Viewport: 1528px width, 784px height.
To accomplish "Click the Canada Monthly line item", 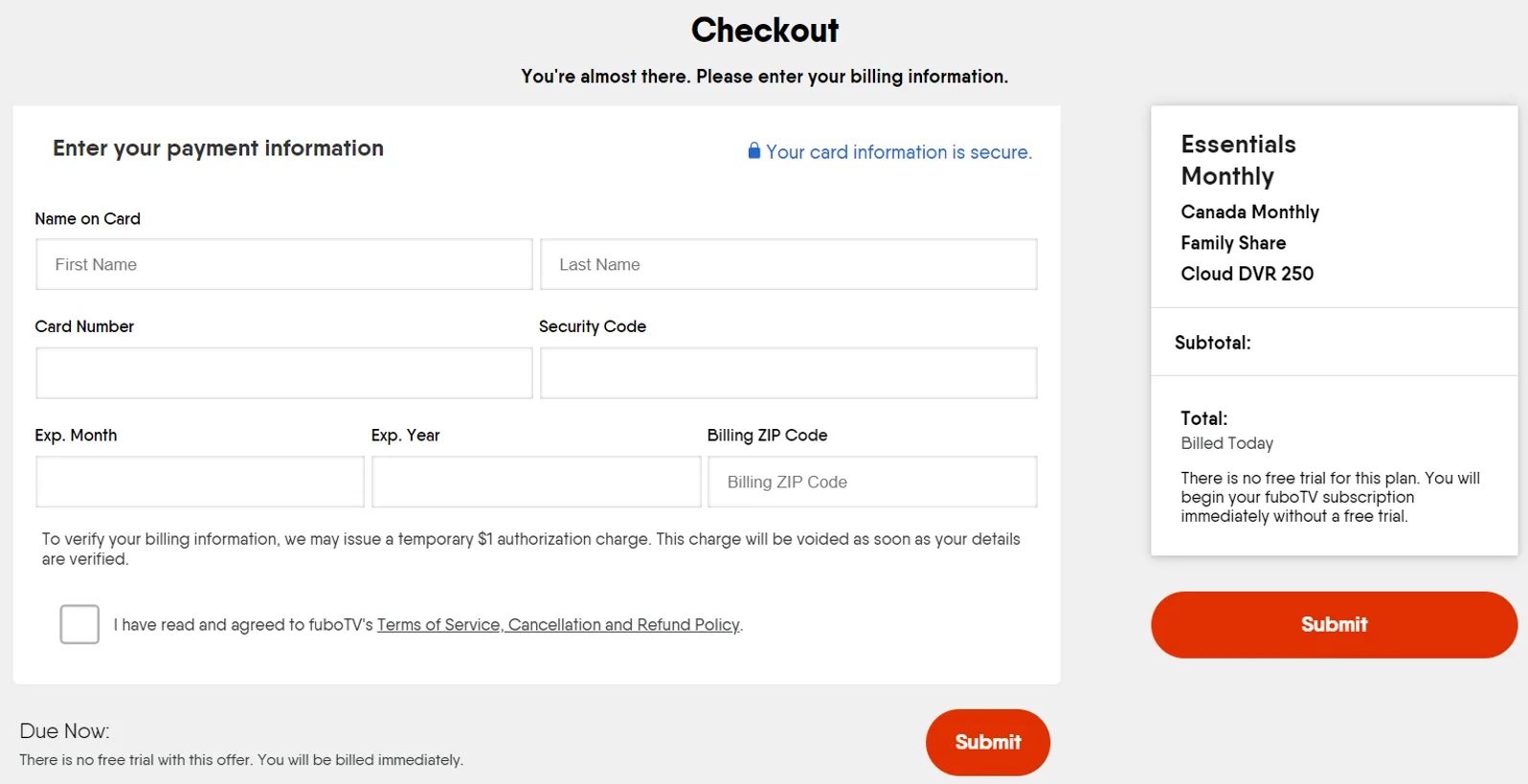I will coord(1249,213).
